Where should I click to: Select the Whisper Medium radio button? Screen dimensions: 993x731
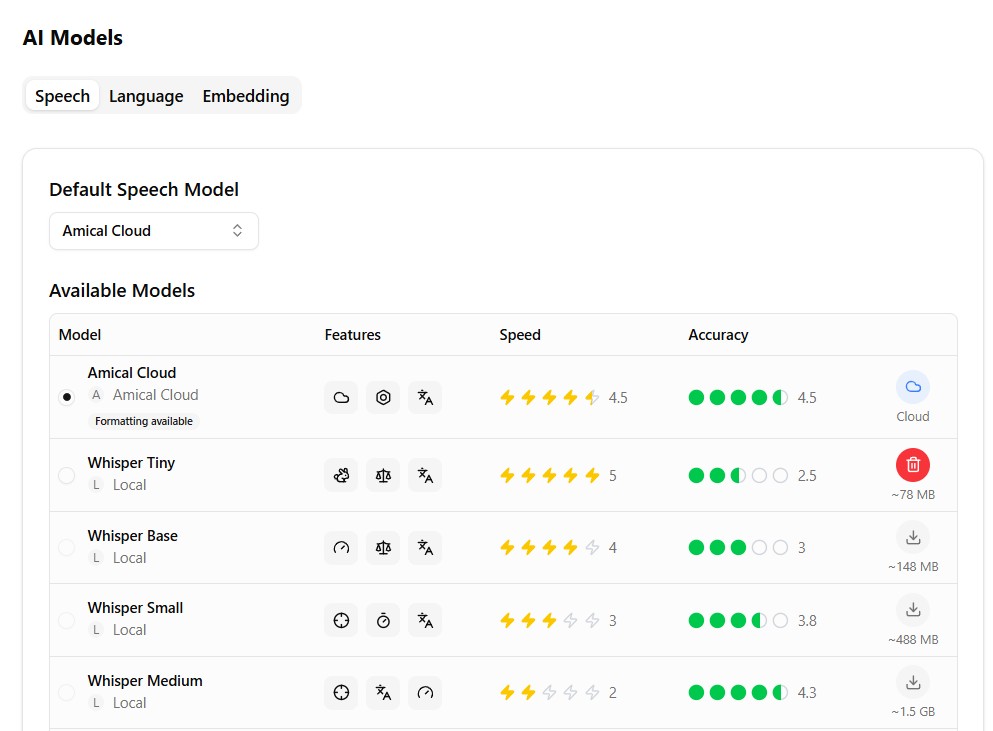tap(66, 692)
